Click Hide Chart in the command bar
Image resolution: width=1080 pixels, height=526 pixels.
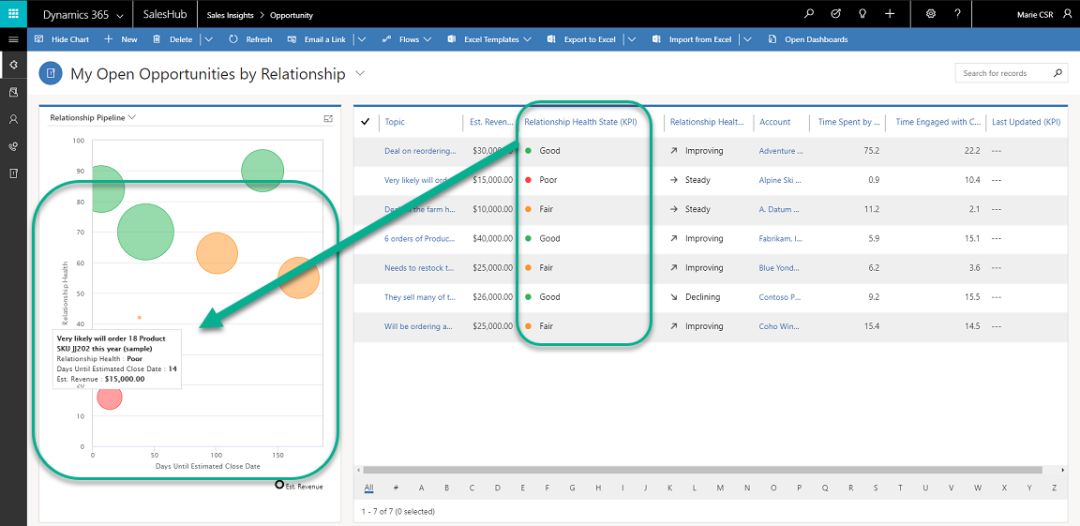coord(62,39)
